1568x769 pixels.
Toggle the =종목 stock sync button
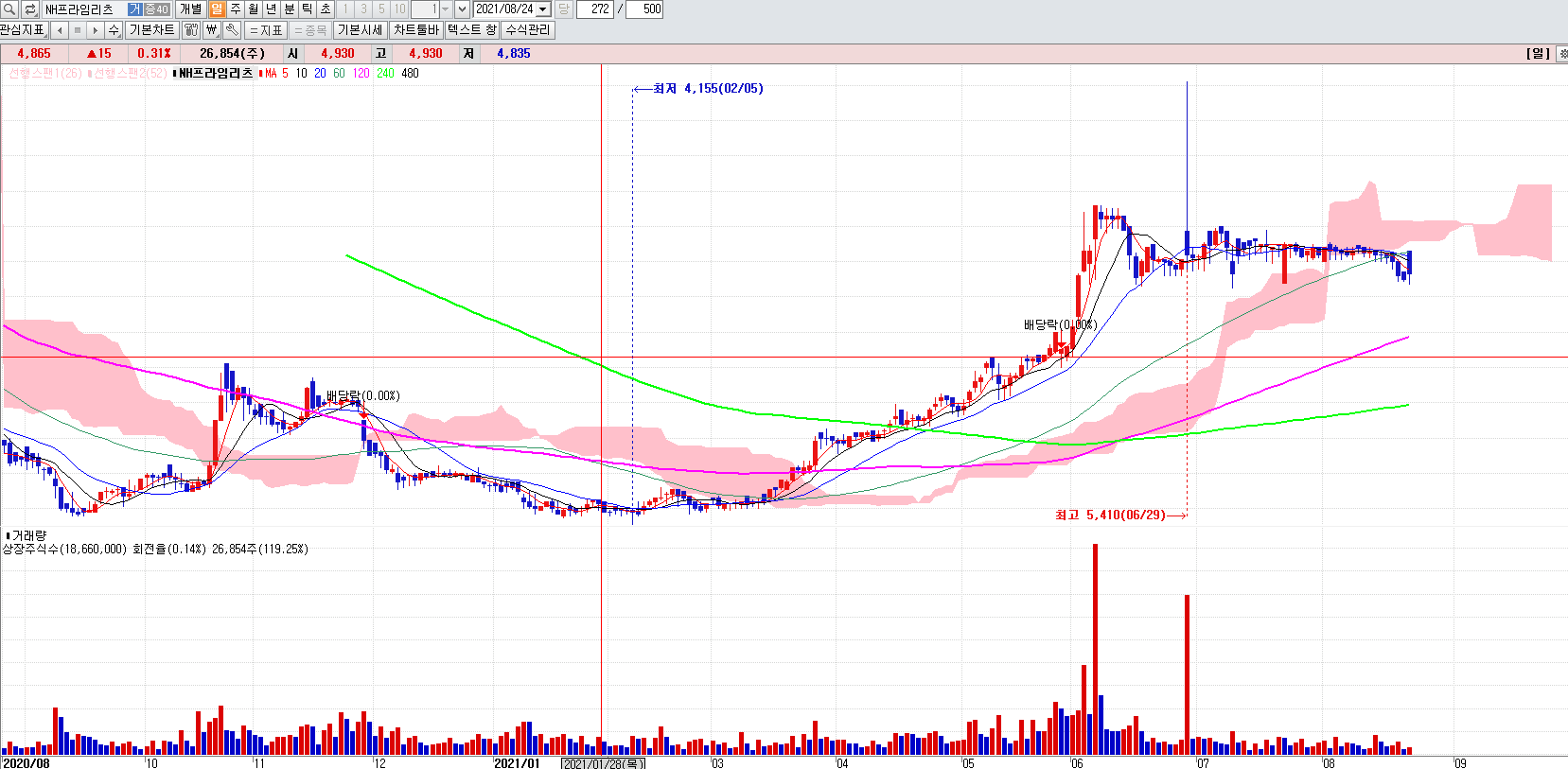310,30
